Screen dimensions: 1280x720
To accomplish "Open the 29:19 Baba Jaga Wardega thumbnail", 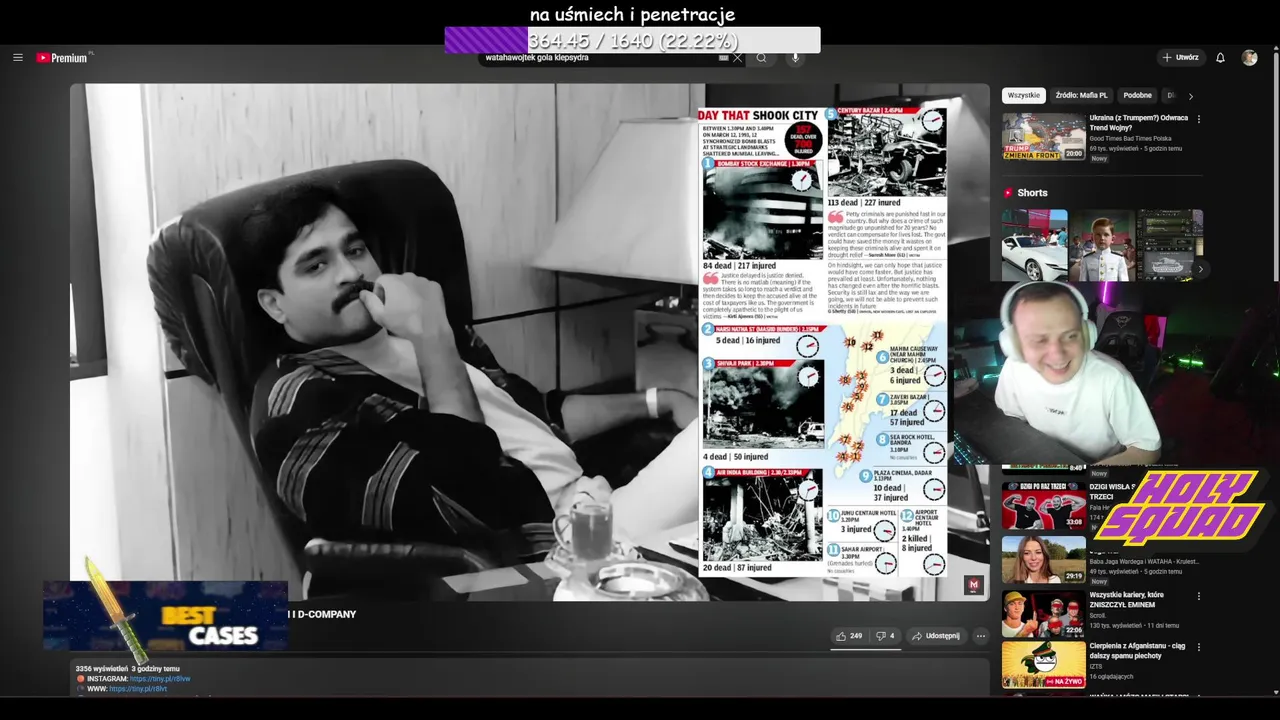I will tap(1044, 560).
